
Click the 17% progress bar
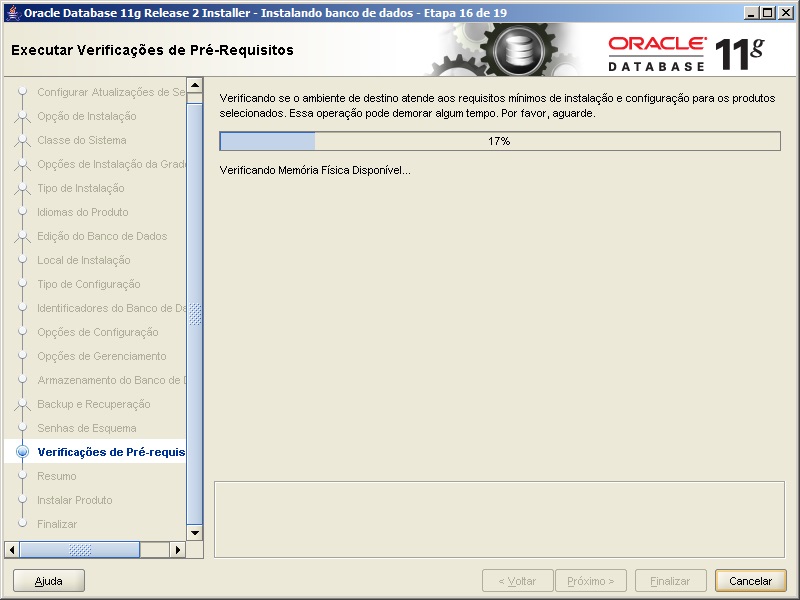[500, 141]
